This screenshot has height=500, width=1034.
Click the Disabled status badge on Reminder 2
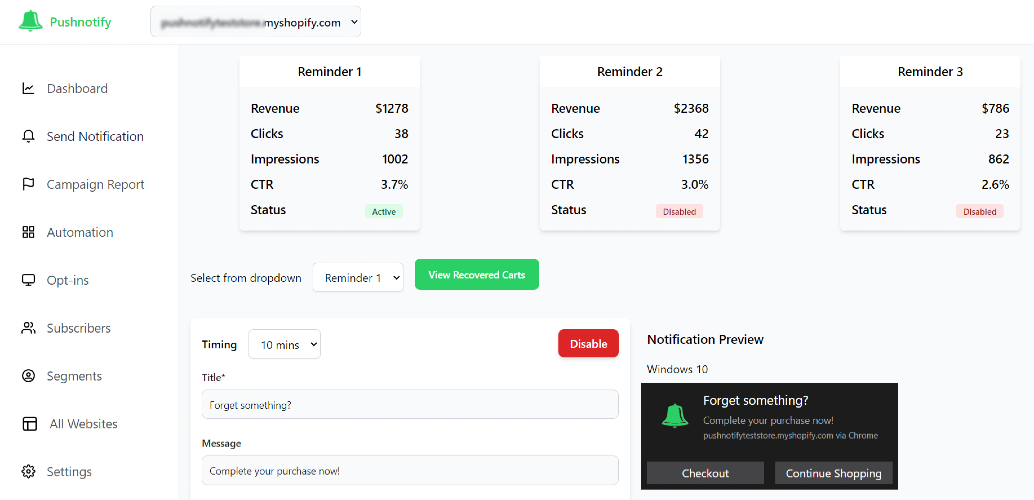tap(679, 211)
